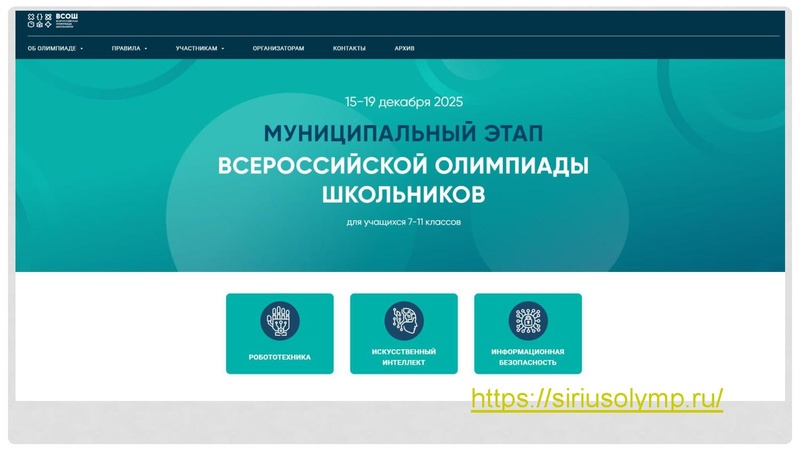
Task: Expand the Об олимпиаде dropdown arrow
Action: pyautogui.click(x=82, y=48)
